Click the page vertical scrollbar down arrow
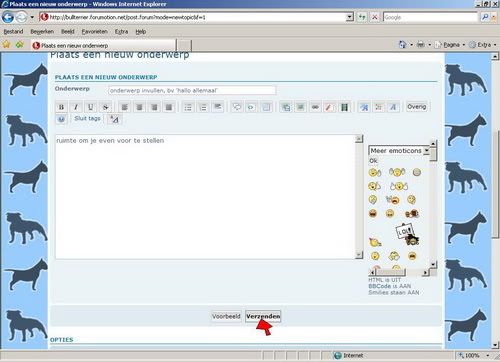The image size is (500, 362). pyautogui.click(x=495, y=345)
